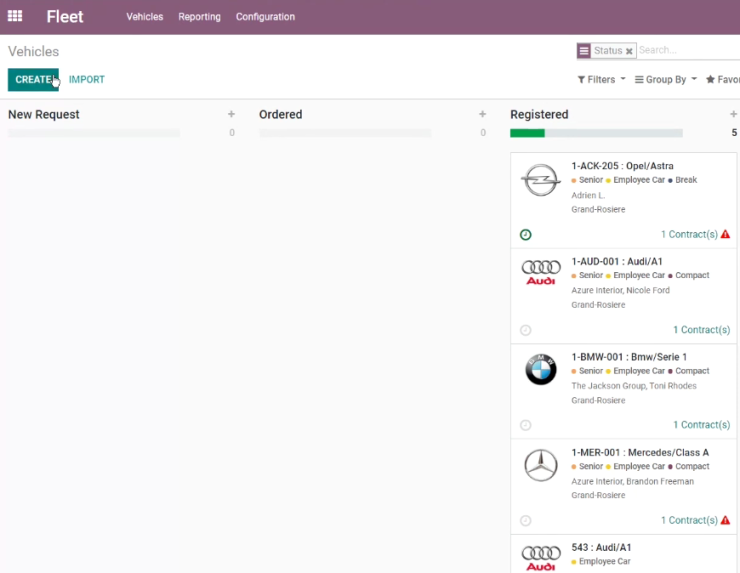Click the Registered column header

pyautogui.click(x=539, y=114)
